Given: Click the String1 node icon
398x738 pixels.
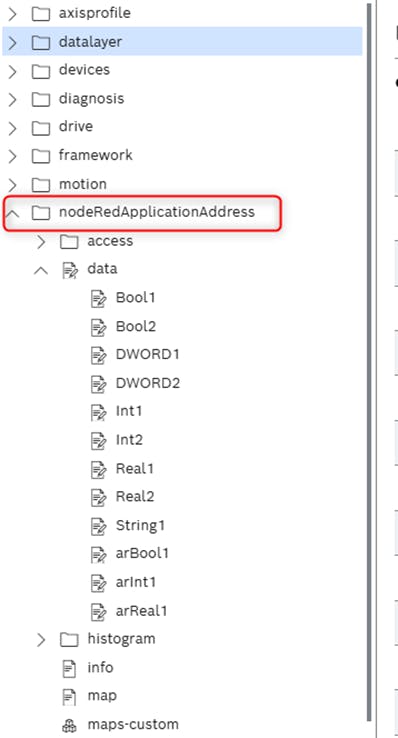Looking at the screenshot, I should [98, 526].
